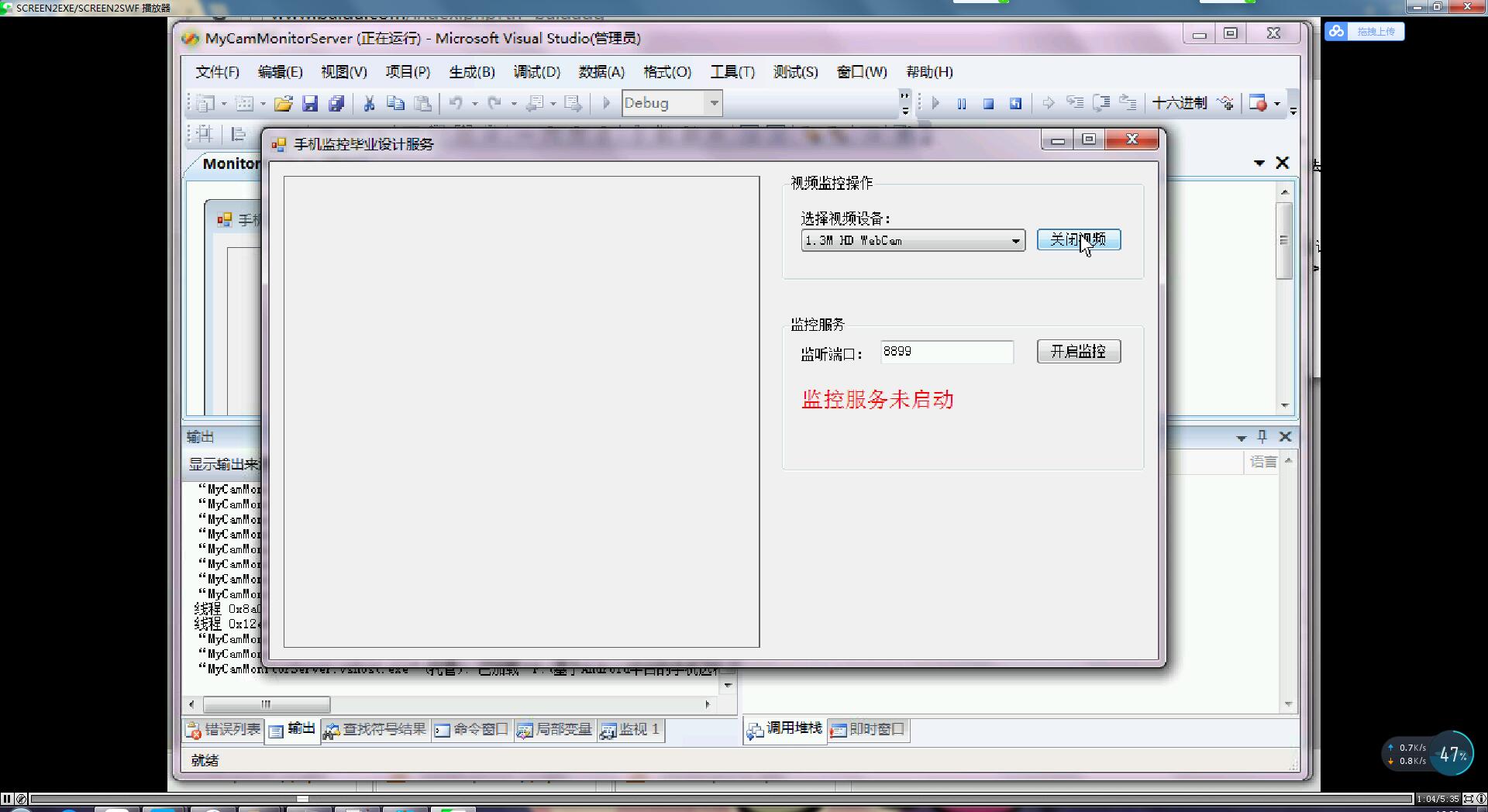Click the player fullscreen icon
Viewport: 1488px width, 812px height.
[1469, 799]
